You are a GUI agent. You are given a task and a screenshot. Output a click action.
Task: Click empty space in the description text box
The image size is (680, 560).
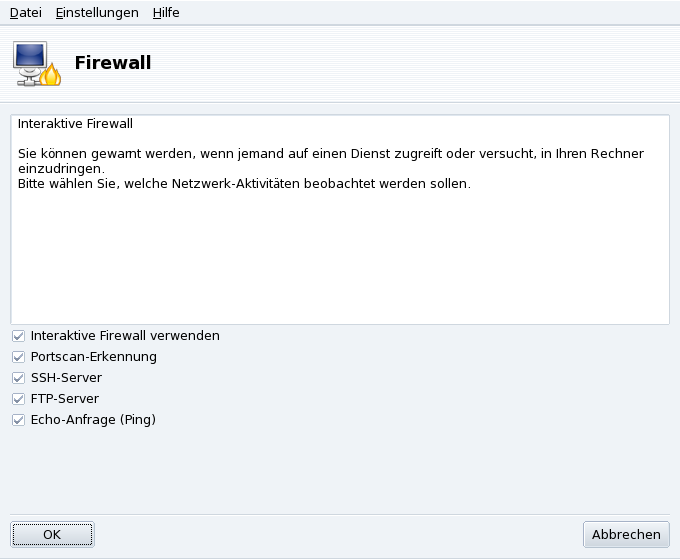click(340, 260)
